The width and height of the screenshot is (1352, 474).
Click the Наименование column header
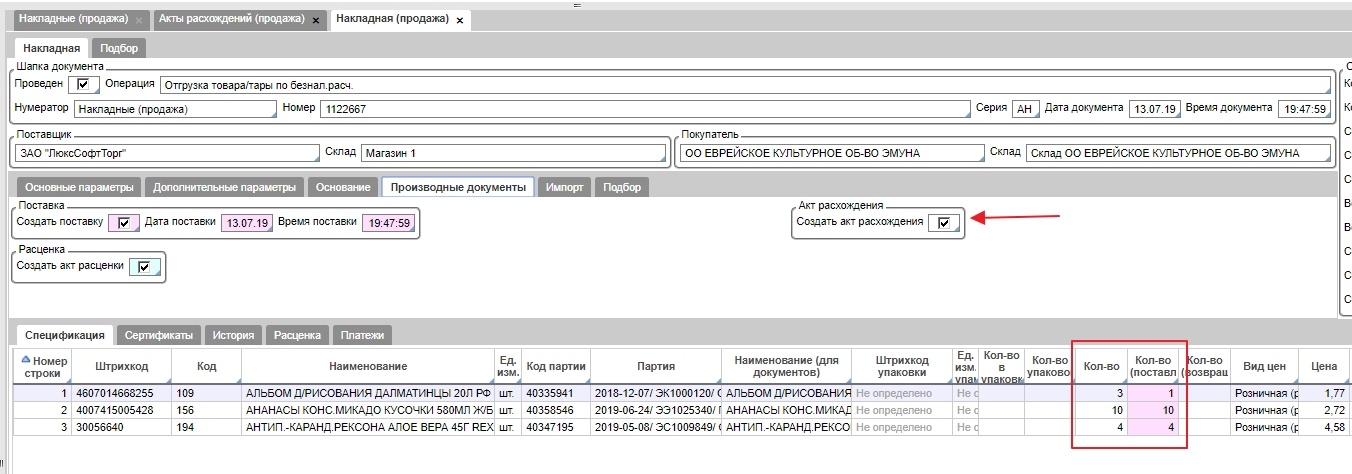coord(368,367)
